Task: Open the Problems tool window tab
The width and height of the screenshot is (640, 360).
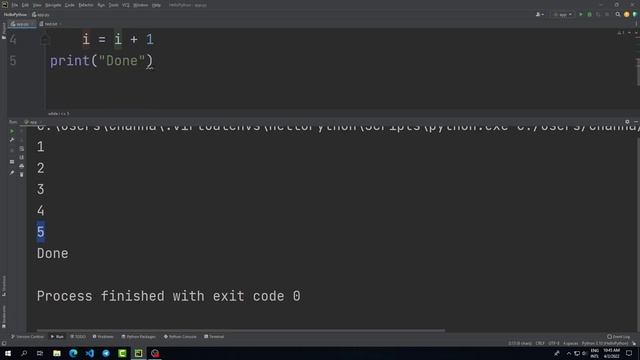Action: pyautogui.click(x=103, y=337)
